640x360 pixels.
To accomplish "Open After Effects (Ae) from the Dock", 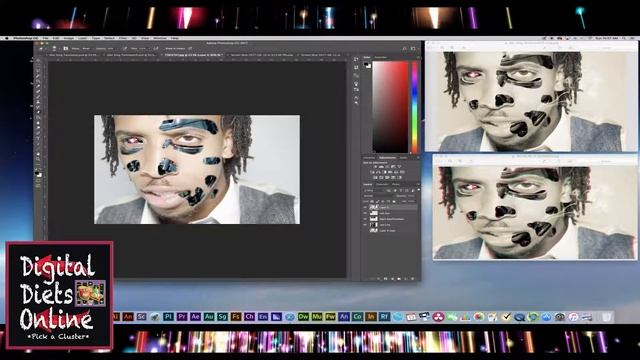I will tap(195, 316).
